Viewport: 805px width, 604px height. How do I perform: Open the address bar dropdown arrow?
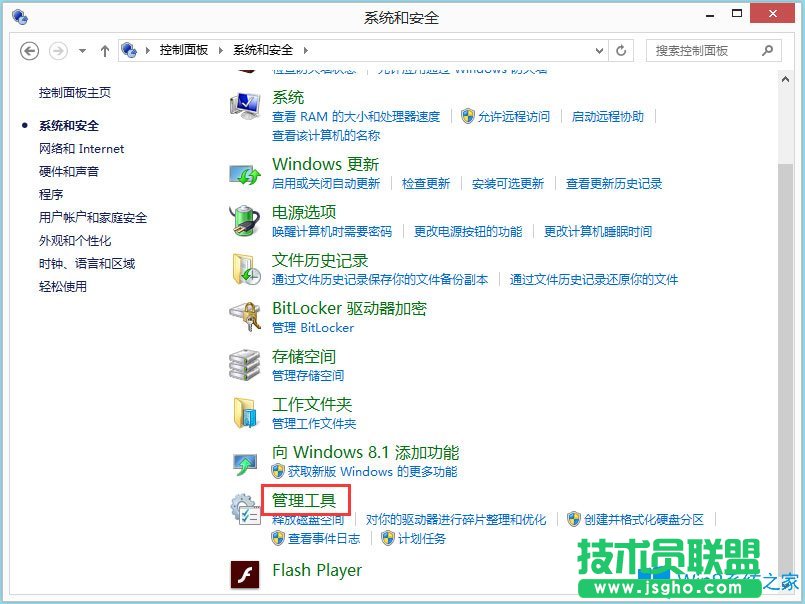(599, 50)
